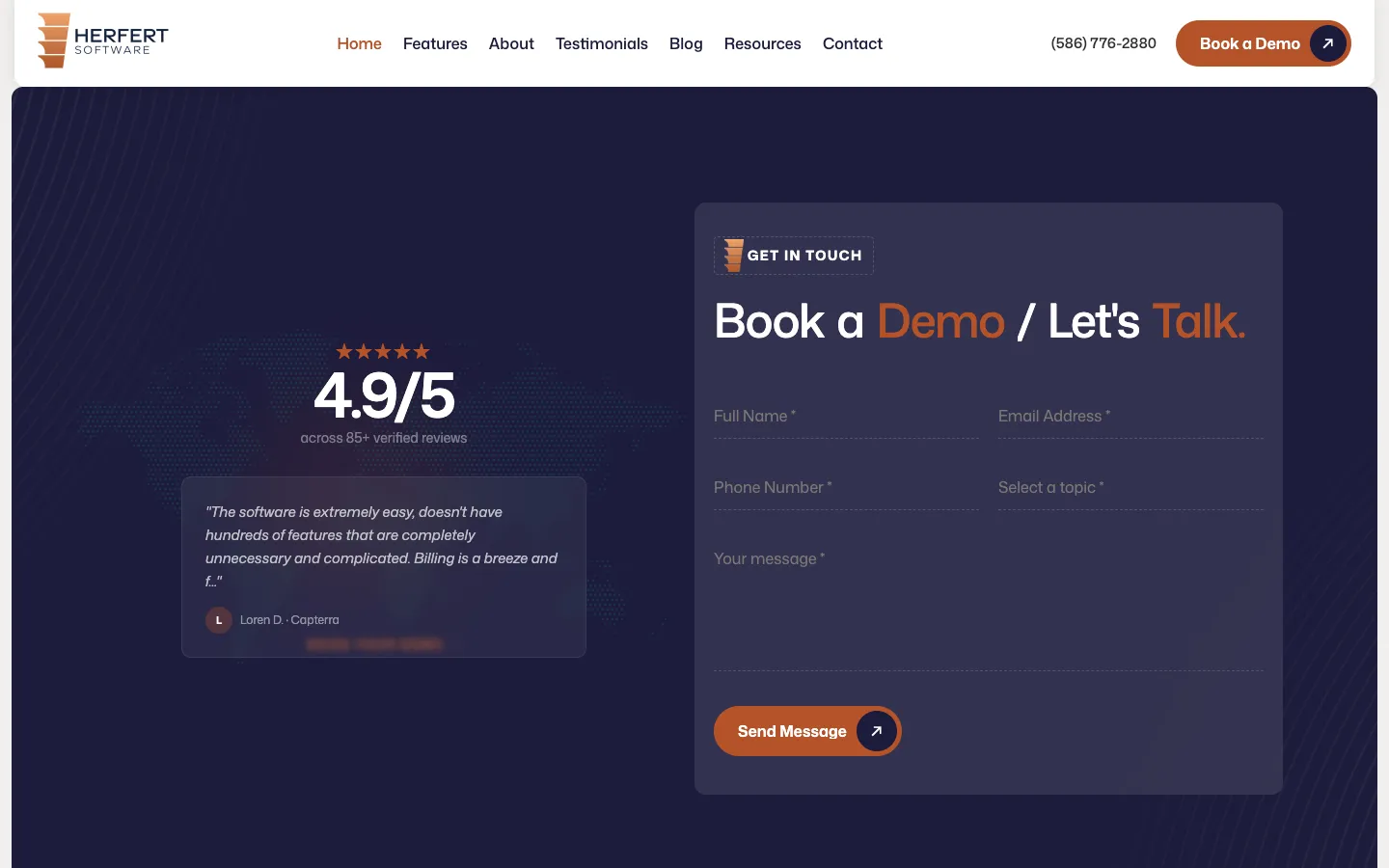Click the arrow icon in Send Message
Screen dimensions: 1389x868
pyautogui.click(x=877, y=731)
